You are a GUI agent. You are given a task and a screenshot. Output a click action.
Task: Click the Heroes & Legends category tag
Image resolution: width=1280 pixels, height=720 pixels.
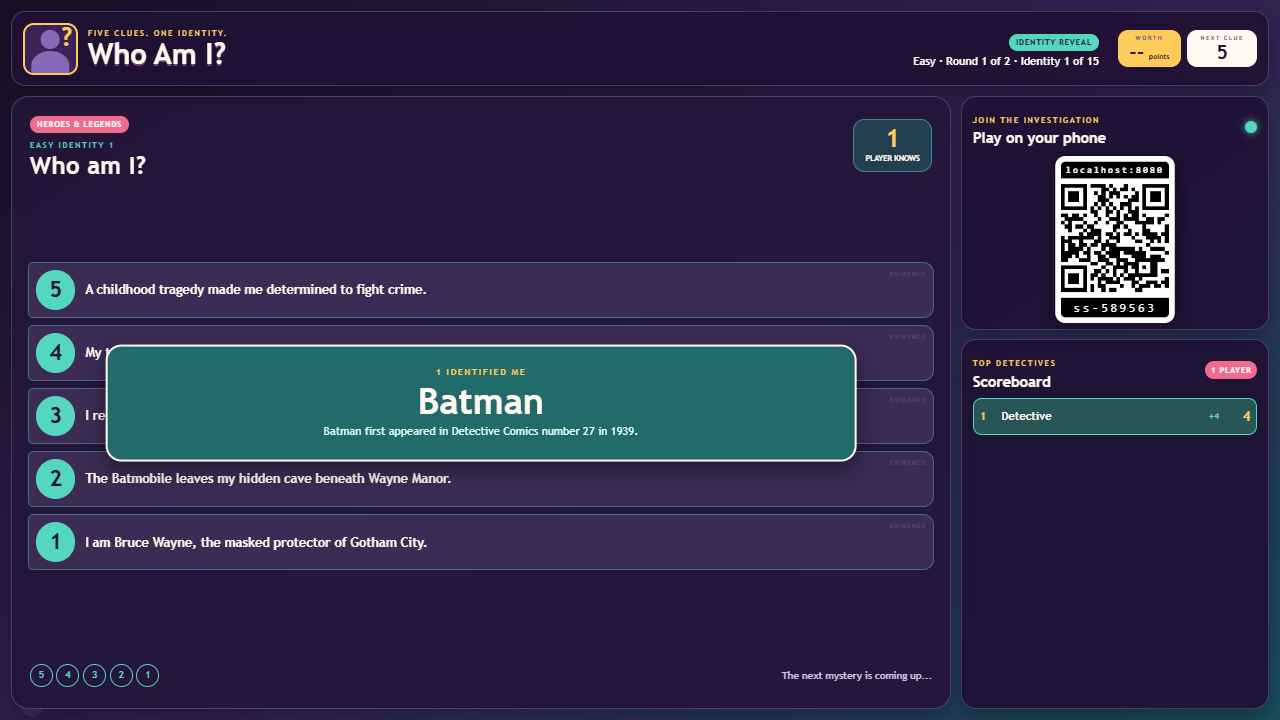point(79,125)
